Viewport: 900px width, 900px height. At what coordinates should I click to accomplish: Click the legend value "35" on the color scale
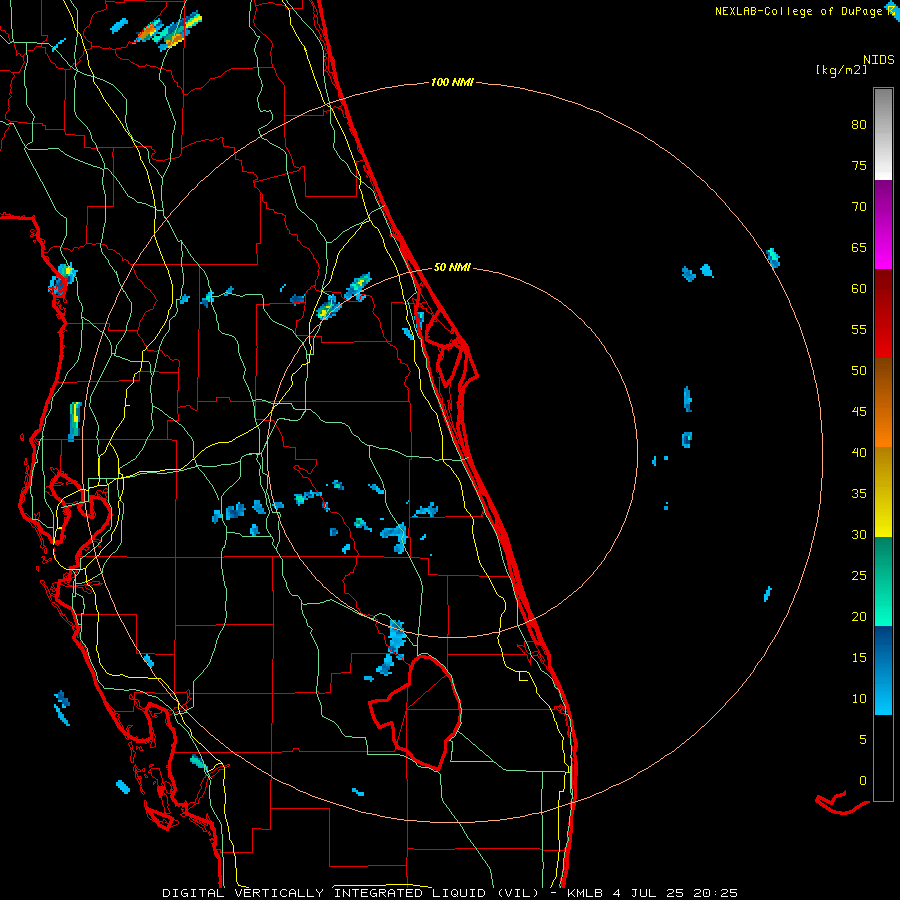coord(859,494)
